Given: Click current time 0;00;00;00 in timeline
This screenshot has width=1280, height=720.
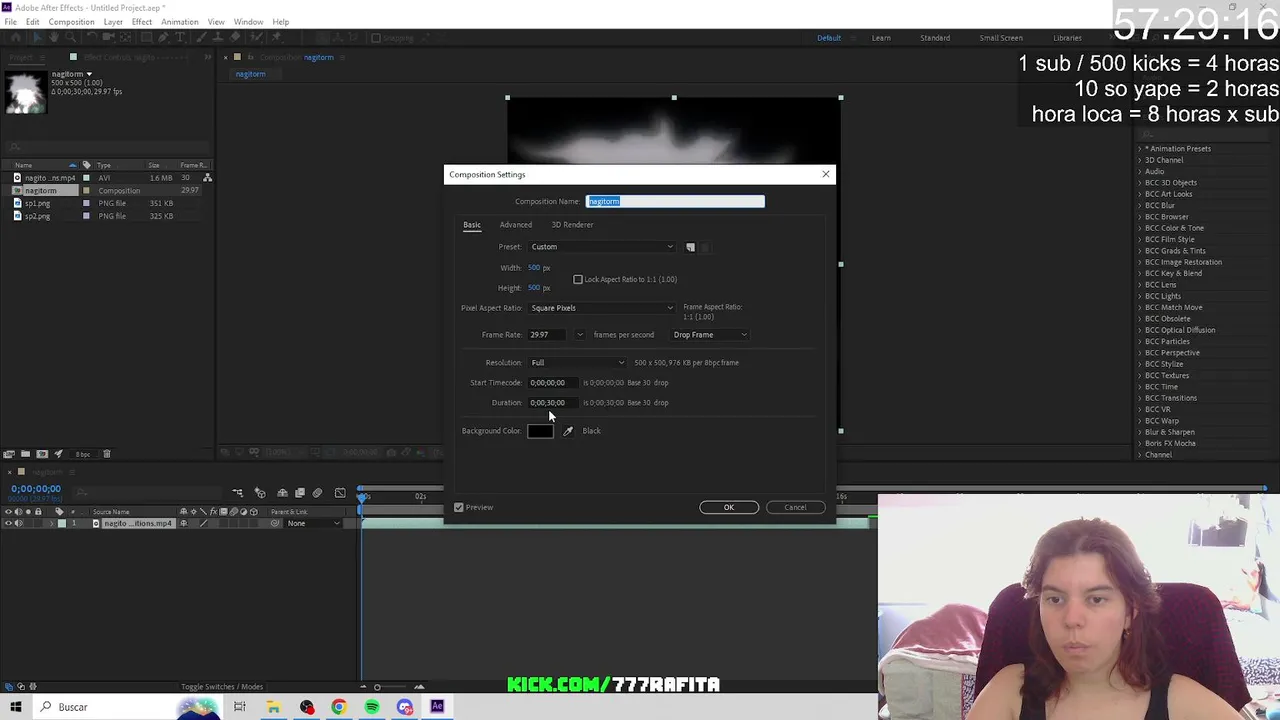Looking at the screenshot, I should click(x=36, y=489).
